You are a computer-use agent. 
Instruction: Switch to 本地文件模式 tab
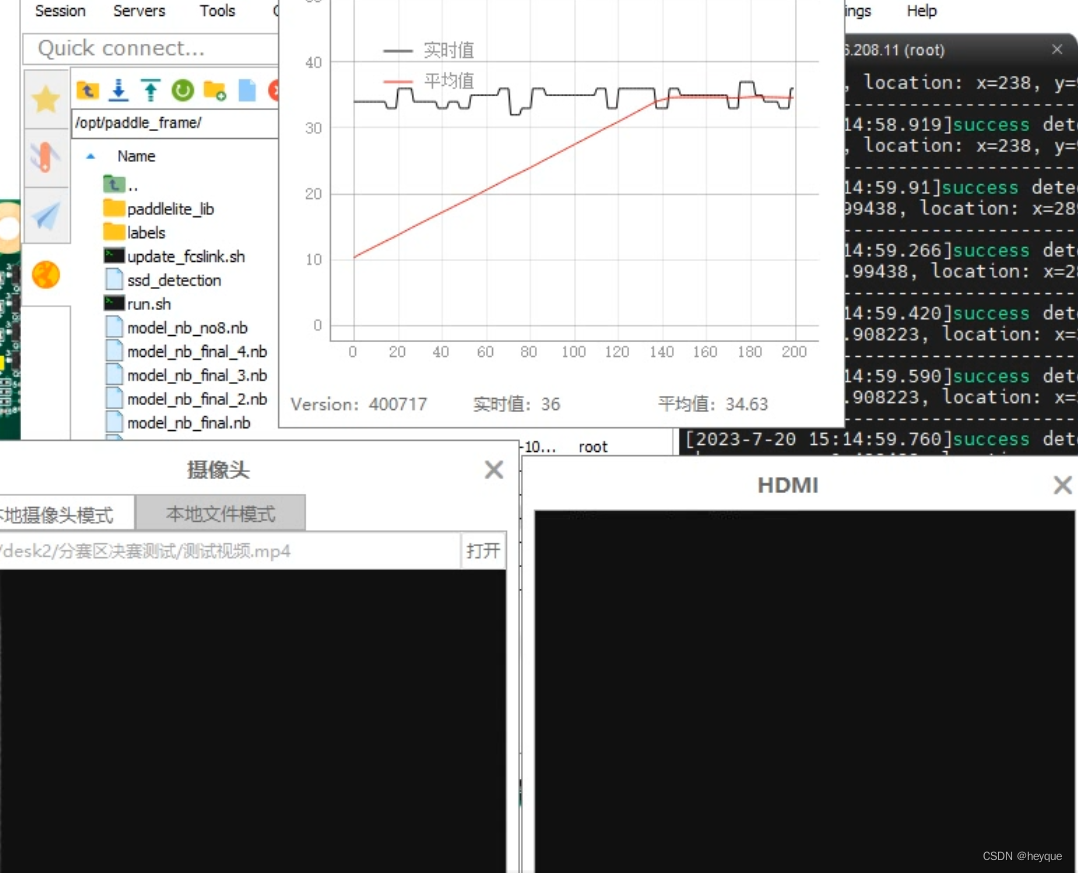tap(221, 513)
